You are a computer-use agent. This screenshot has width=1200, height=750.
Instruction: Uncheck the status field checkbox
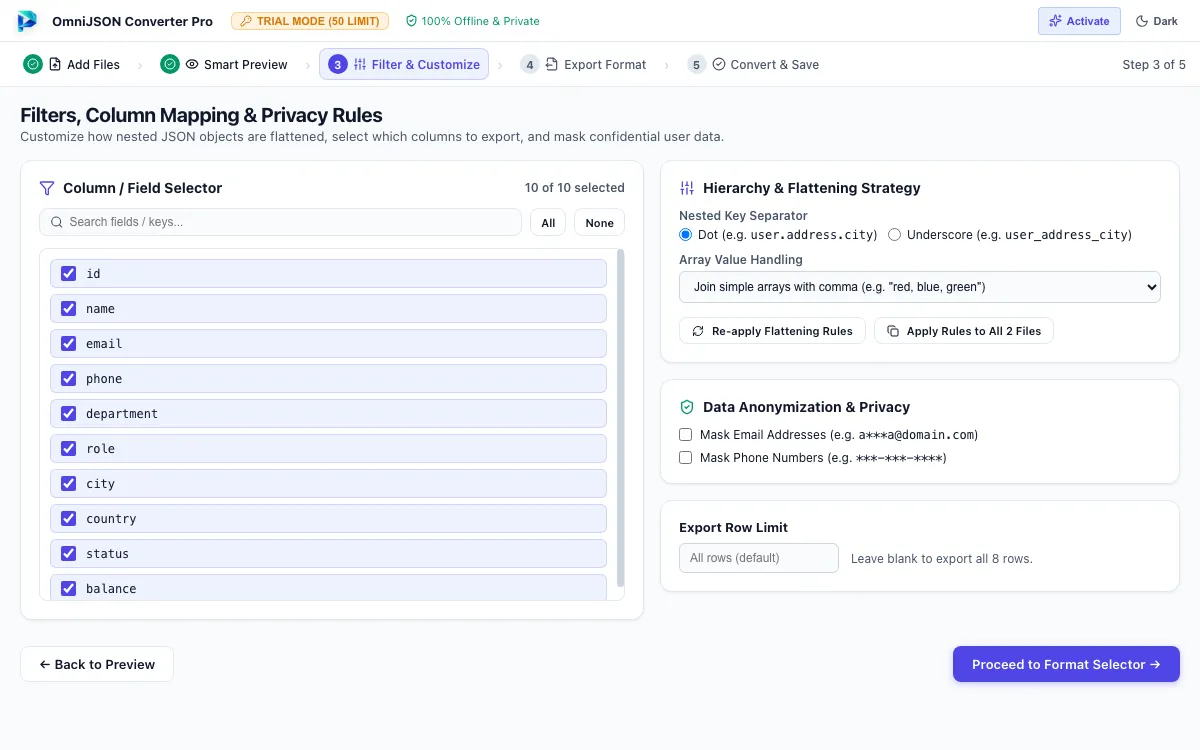point(69,553)
